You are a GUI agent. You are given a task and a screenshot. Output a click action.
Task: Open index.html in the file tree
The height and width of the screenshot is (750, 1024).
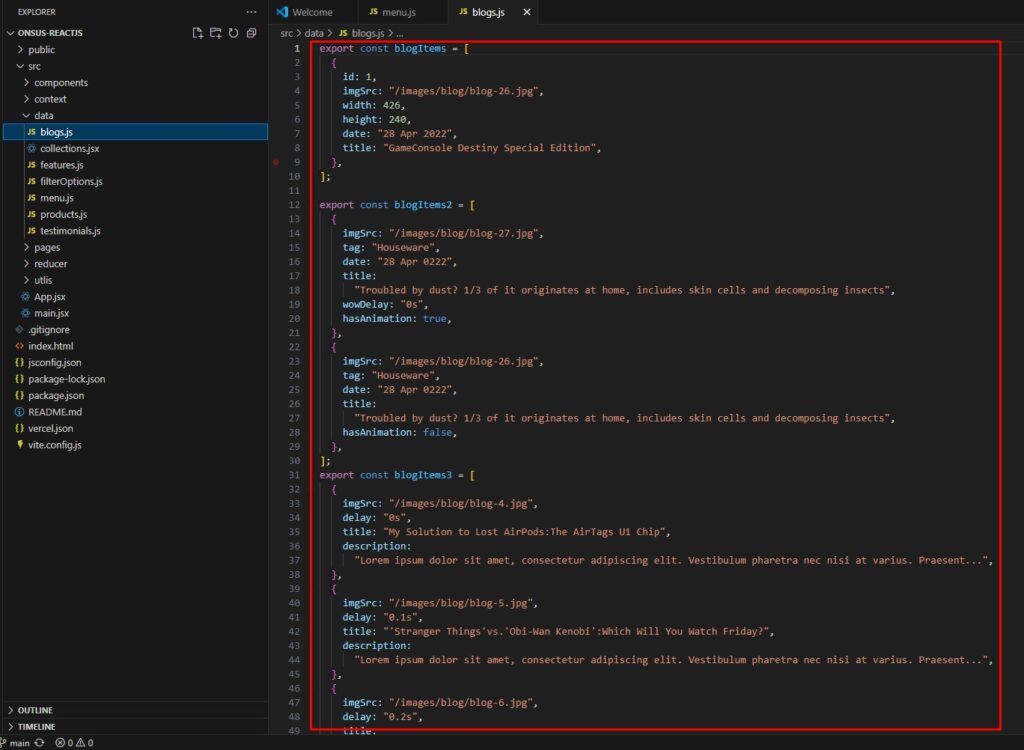tap(50, 346)
